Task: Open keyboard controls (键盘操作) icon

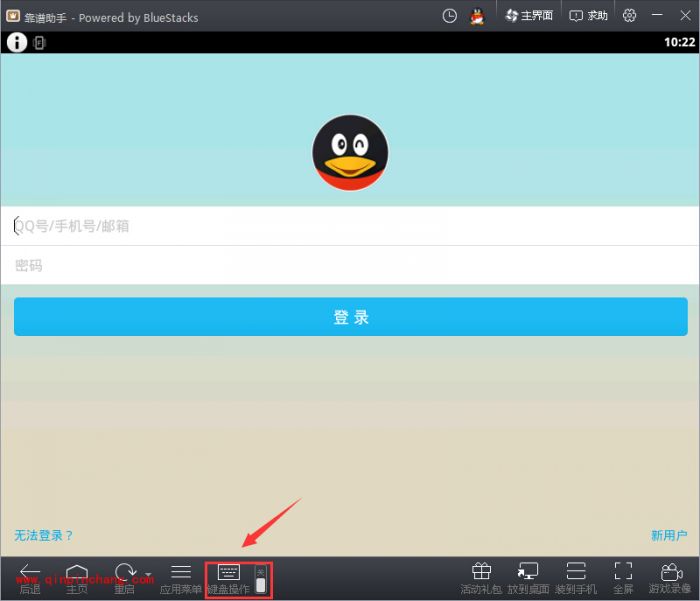Action: (x=228, y=573)
